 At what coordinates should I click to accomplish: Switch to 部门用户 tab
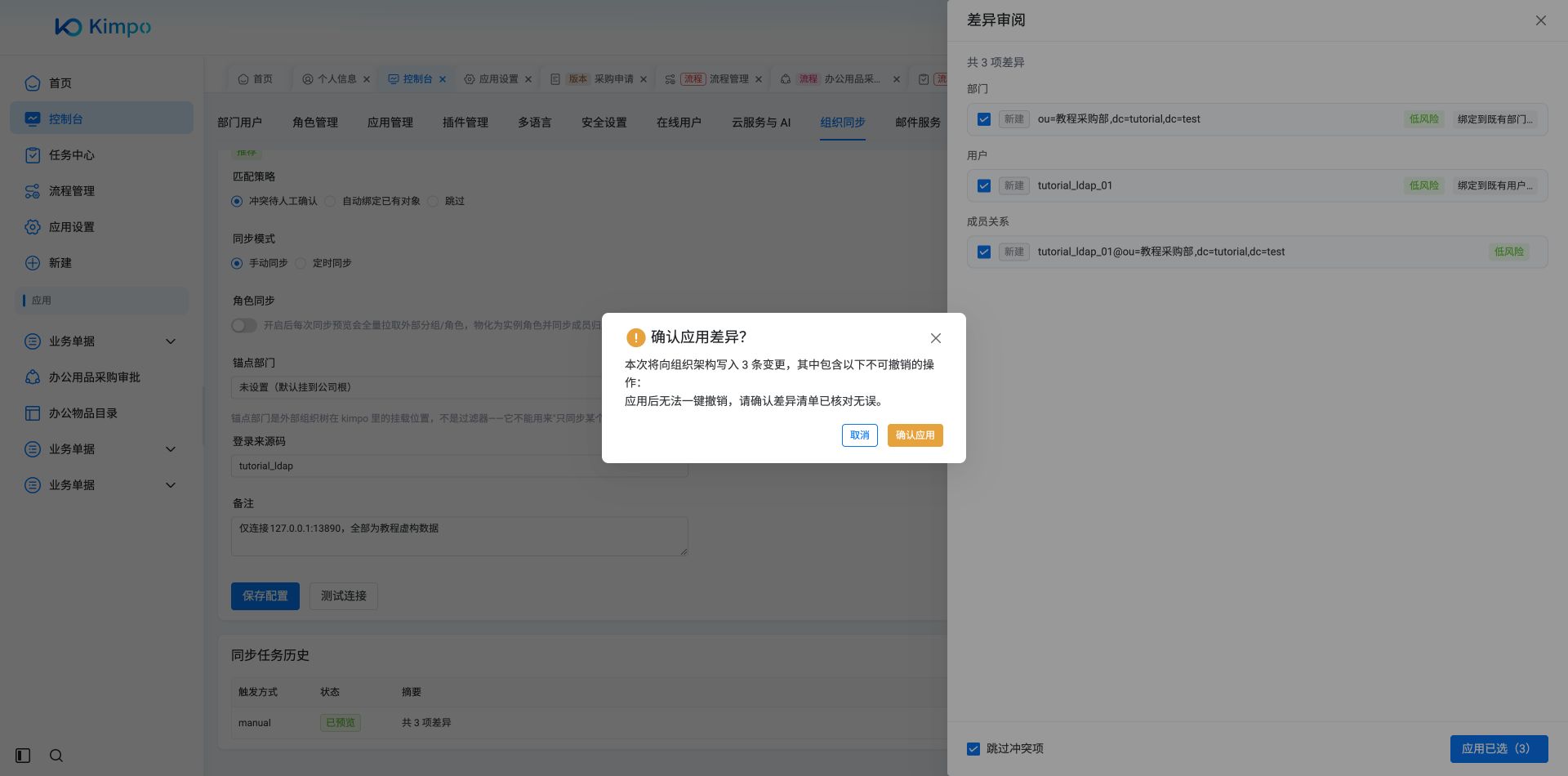239,123
